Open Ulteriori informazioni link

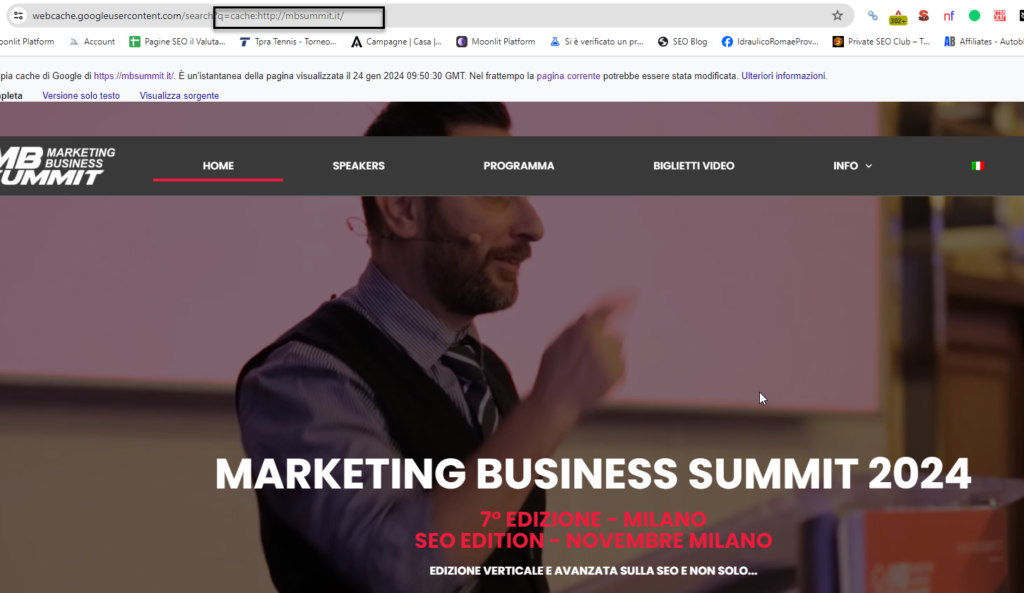point(783,76)
